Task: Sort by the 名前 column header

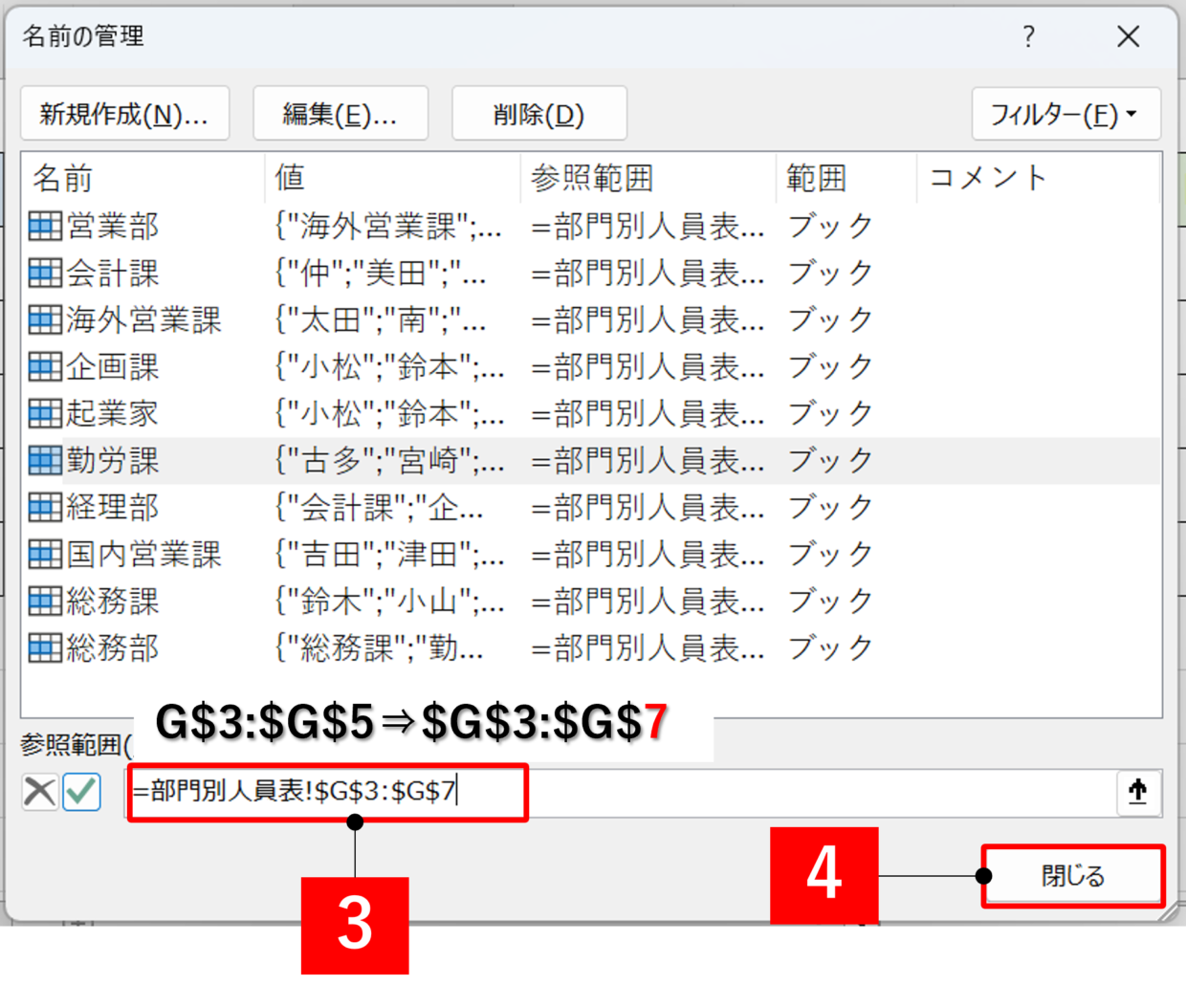Action: (x=143, y=178)
